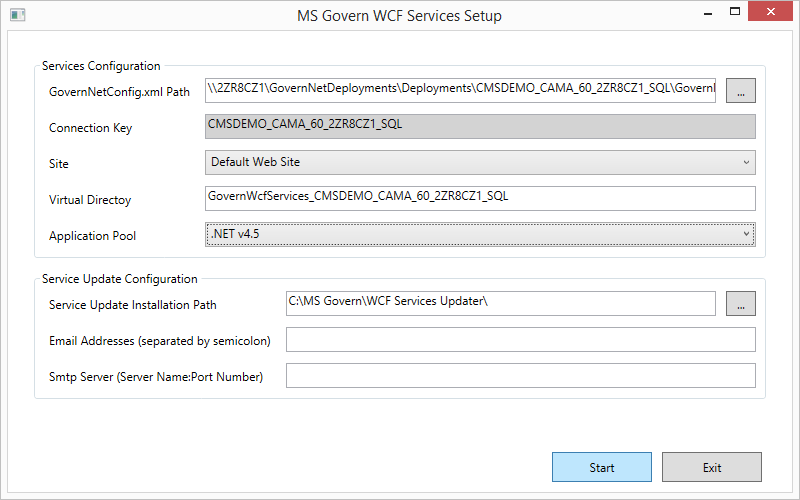Click the app icon in title bar
The width and height of the screenshot is (800, 500).
[x=17, y=15]
